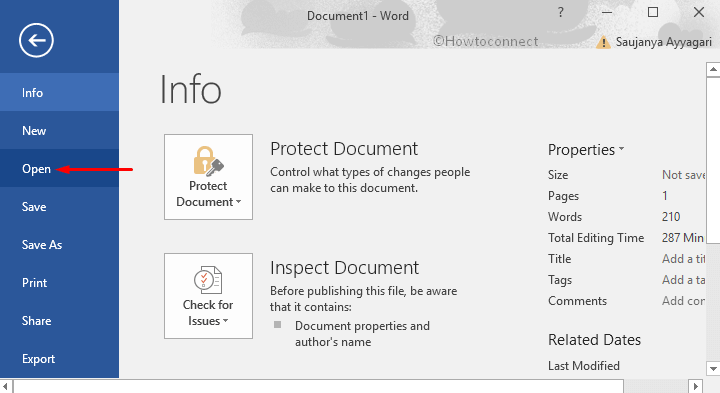Click the horizontal scrollbar right arrow
720x393 pixels.
(696, 386)
